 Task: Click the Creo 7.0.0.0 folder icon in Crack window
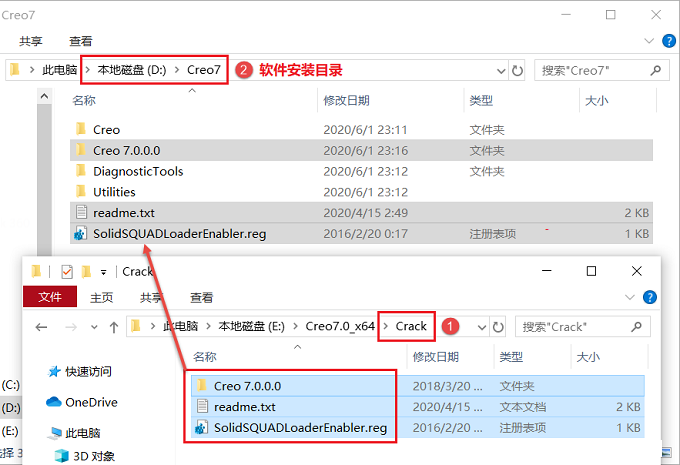tap(201, 385)
